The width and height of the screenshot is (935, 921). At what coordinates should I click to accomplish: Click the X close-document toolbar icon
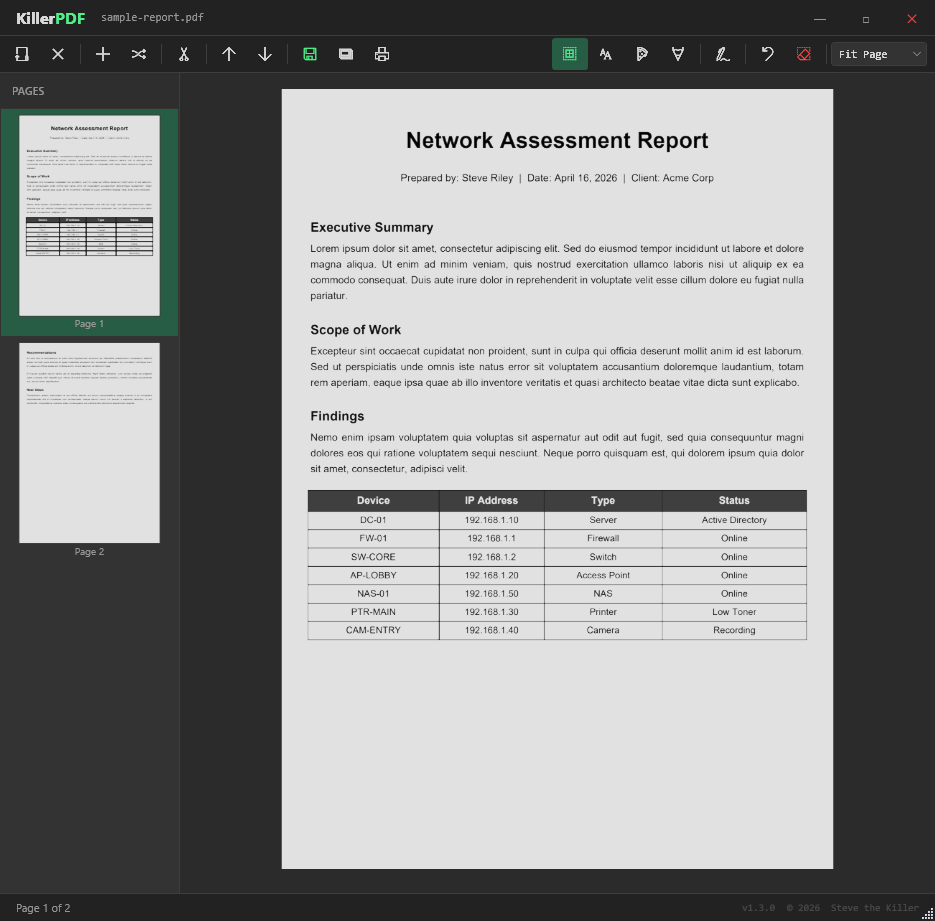(58, 54)
